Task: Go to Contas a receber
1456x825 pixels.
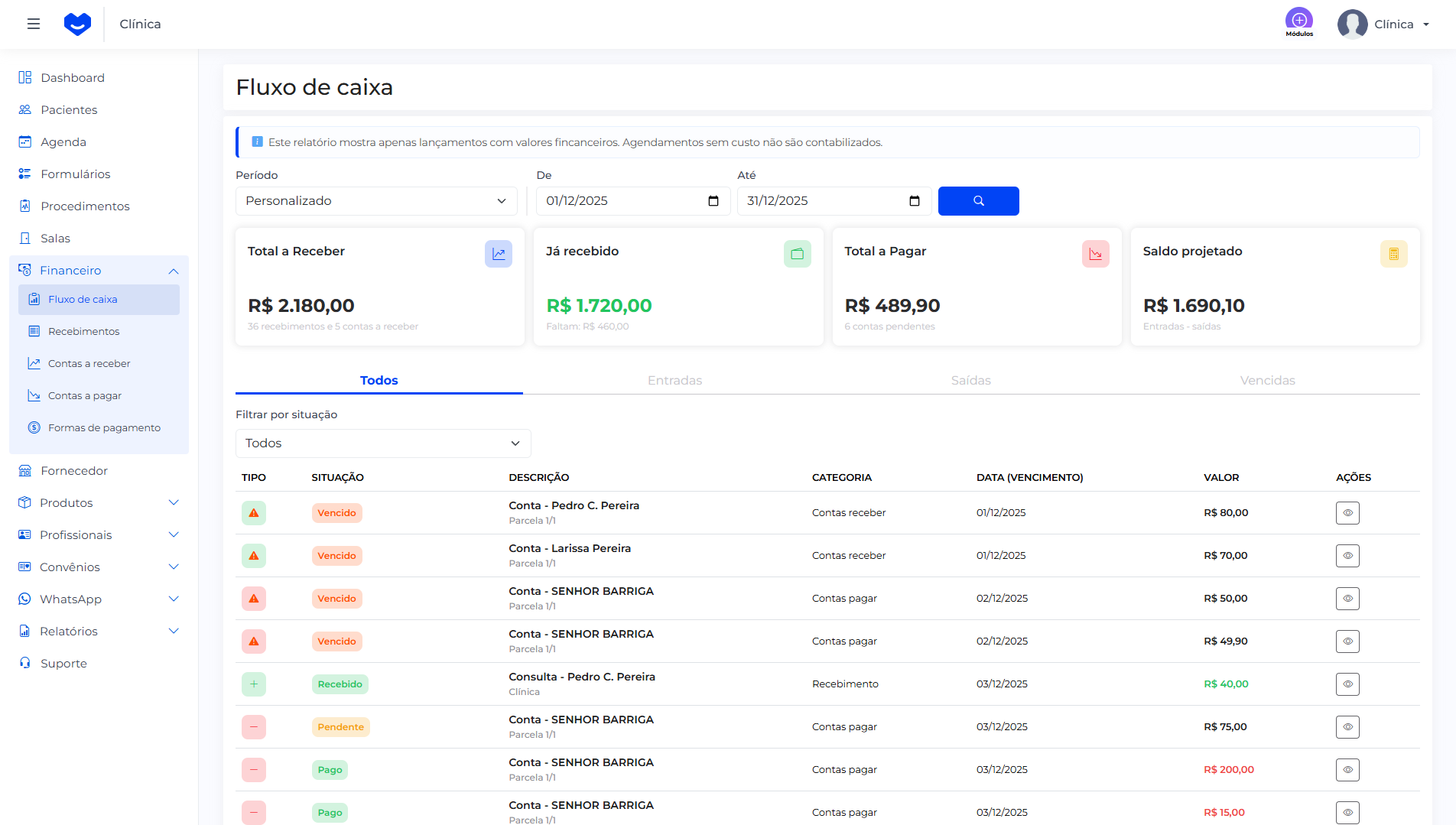Action: 89,364
